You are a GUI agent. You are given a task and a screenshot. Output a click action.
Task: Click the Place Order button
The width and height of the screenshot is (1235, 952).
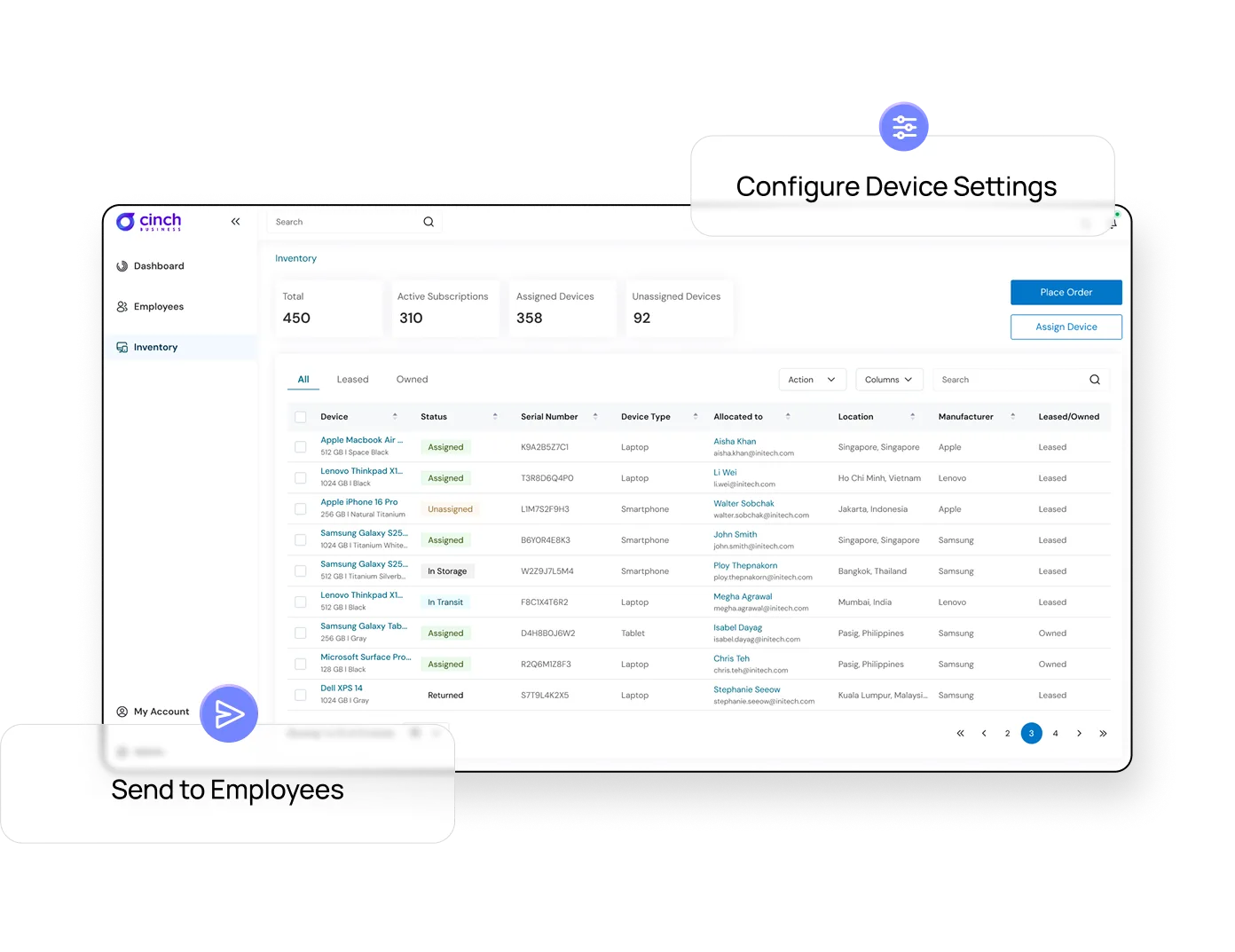coord(1066,293)
